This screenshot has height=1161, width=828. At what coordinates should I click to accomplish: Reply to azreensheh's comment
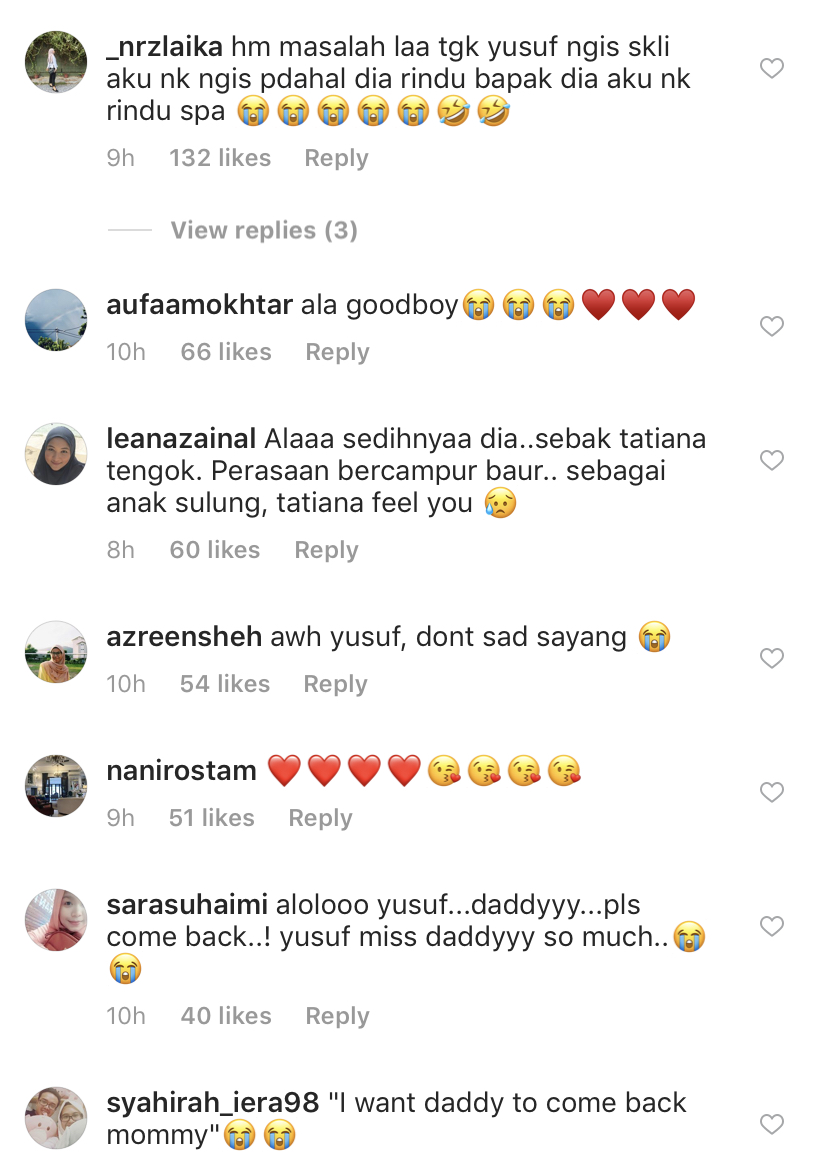point(335,684)
